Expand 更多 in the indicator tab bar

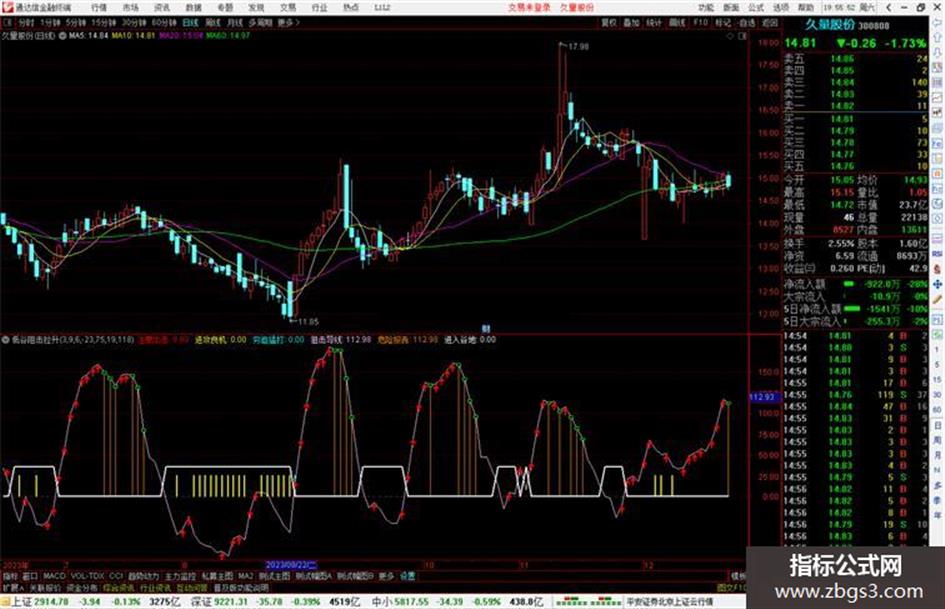click(x=386, y=576)
